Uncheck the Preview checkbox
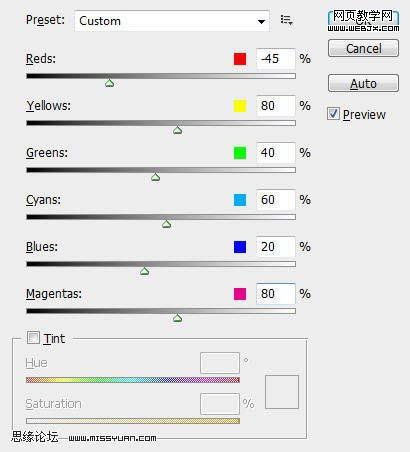410x452 pixels. coord(334,114)
